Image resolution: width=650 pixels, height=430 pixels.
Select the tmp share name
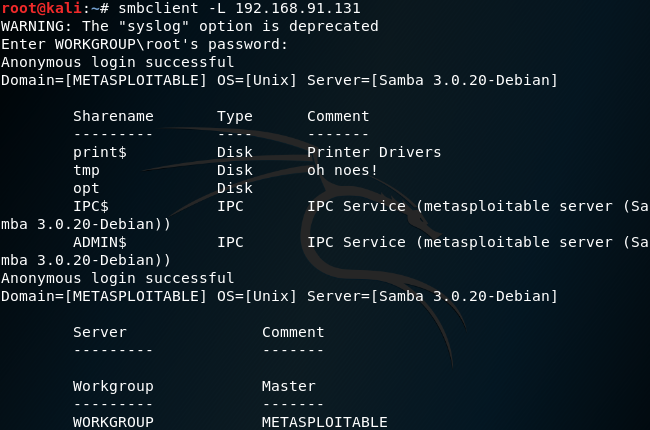[86, 171]
